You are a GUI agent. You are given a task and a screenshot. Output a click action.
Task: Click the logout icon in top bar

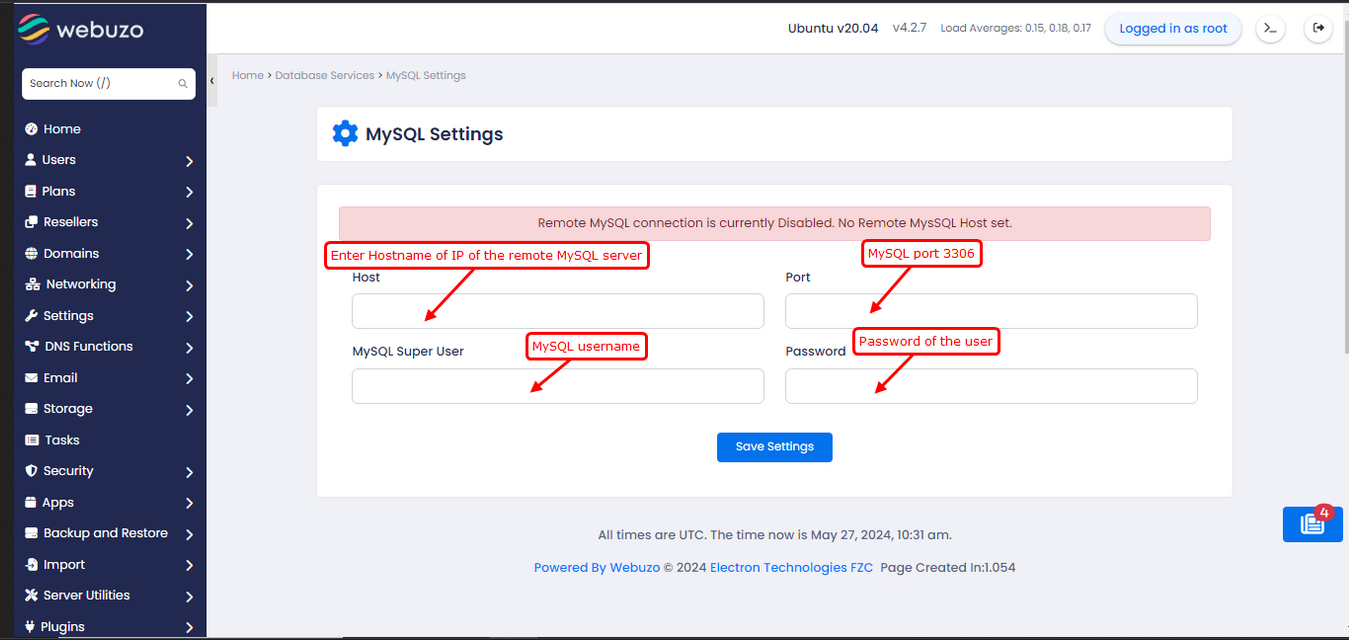pos(1318,29)
